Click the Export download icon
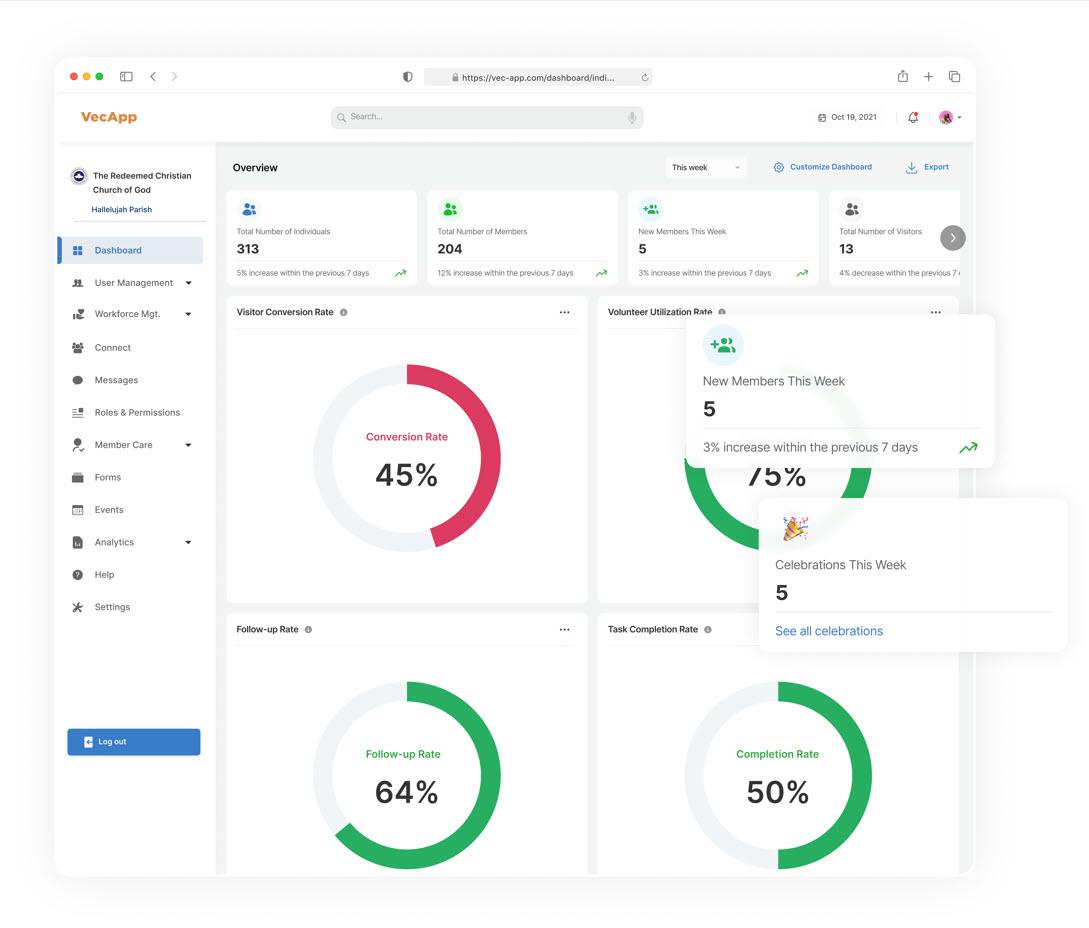The image size is (1089, 928). (911, 168)
